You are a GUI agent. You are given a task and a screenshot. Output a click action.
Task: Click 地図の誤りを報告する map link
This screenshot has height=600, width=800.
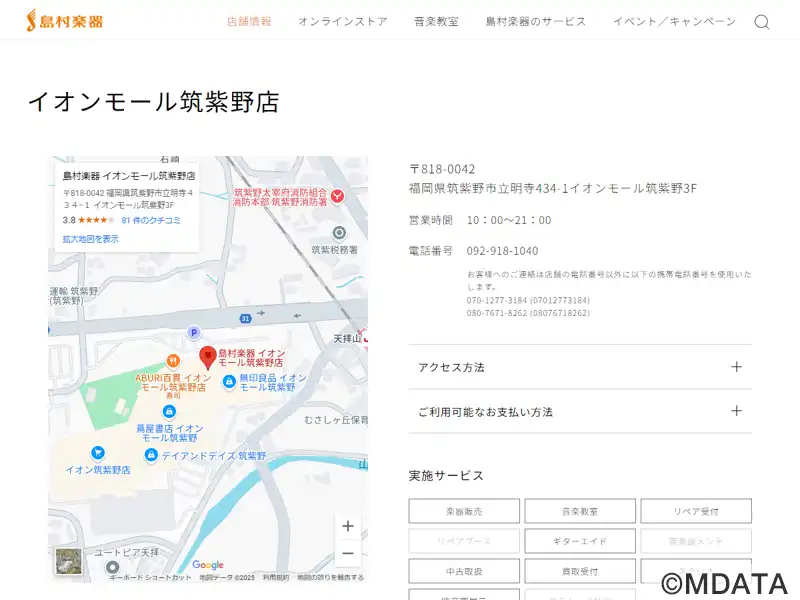(x=331, y=578)
